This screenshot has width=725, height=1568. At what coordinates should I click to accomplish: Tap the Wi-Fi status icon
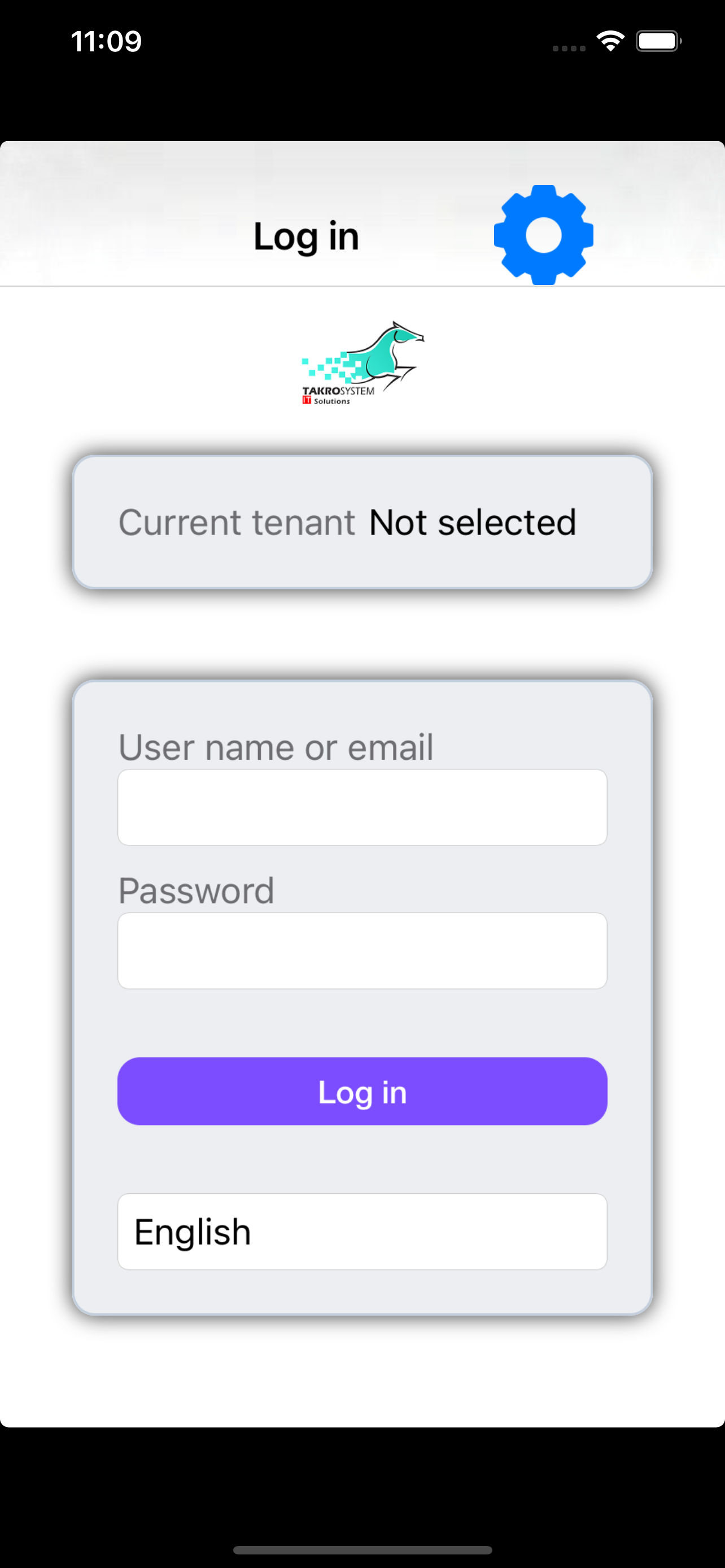pos(610,41)
